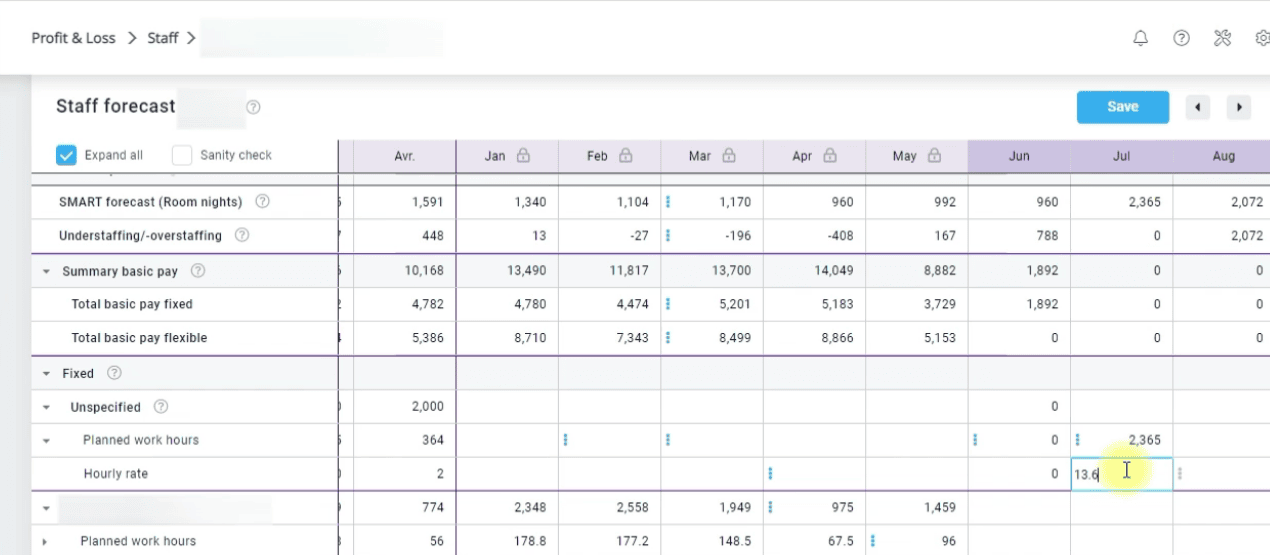Image resolution: width=1270 pixels, height=555 pixels.
Task: Go to Profit & Loss breadcrumb
Action: pos(73,39)
